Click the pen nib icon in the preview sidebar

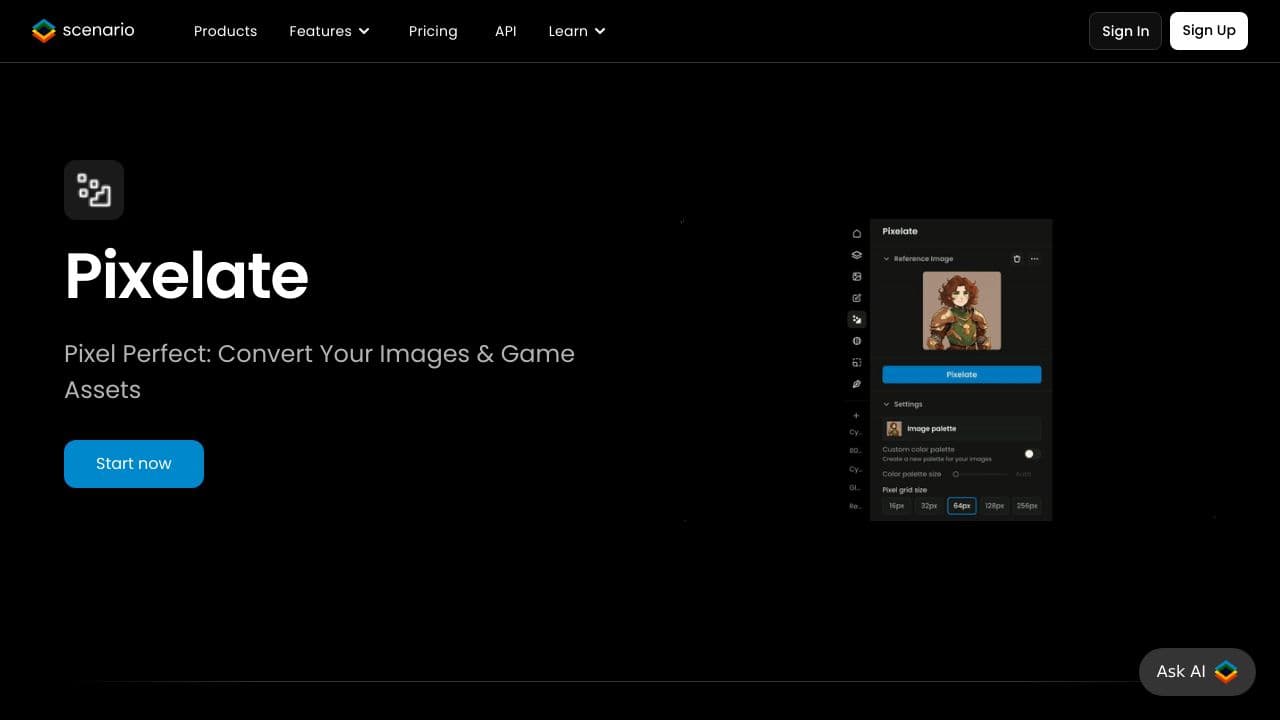pyautogui.click(x=856, y=384)
